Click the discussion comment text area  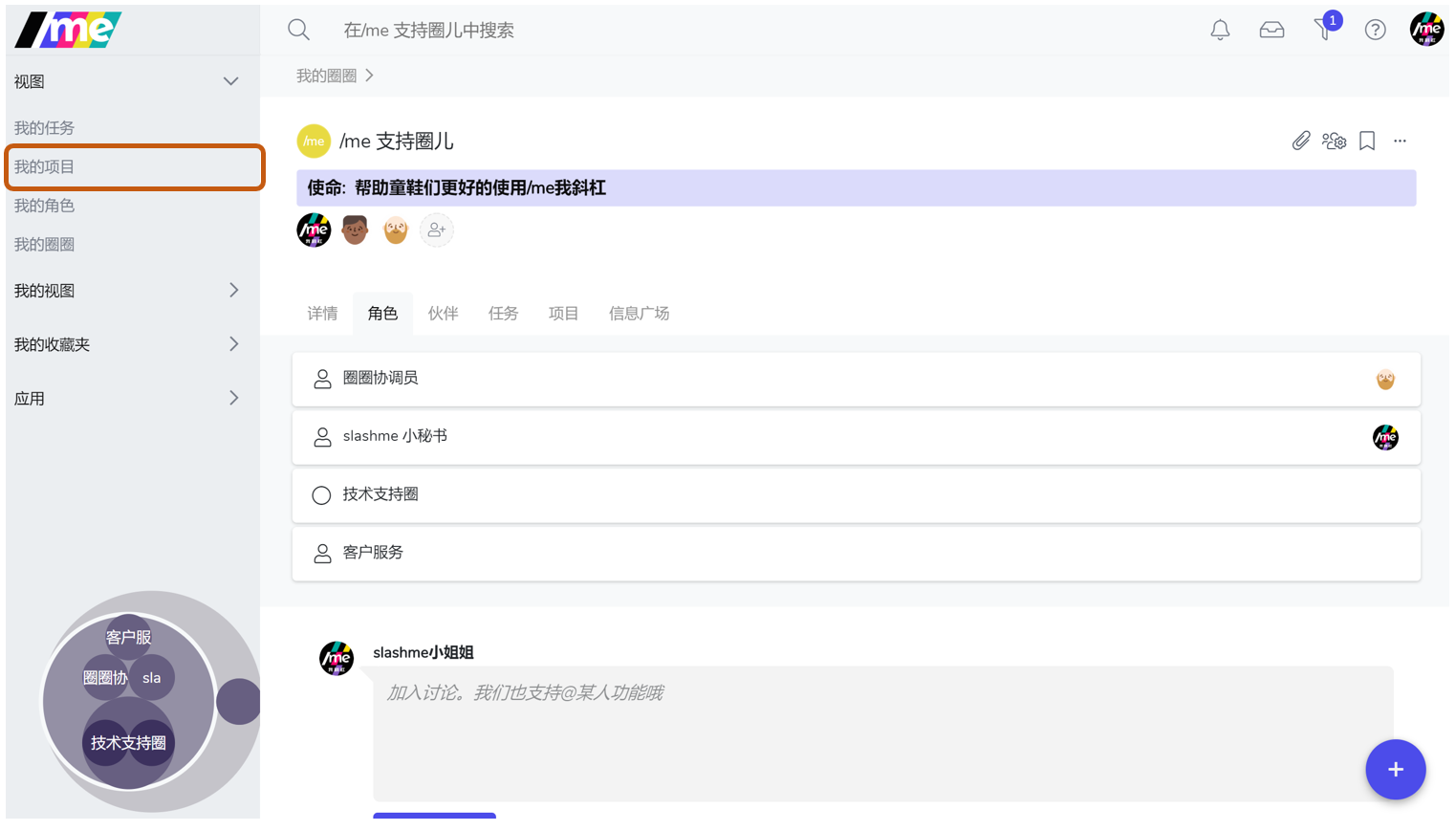pos(882,733)
